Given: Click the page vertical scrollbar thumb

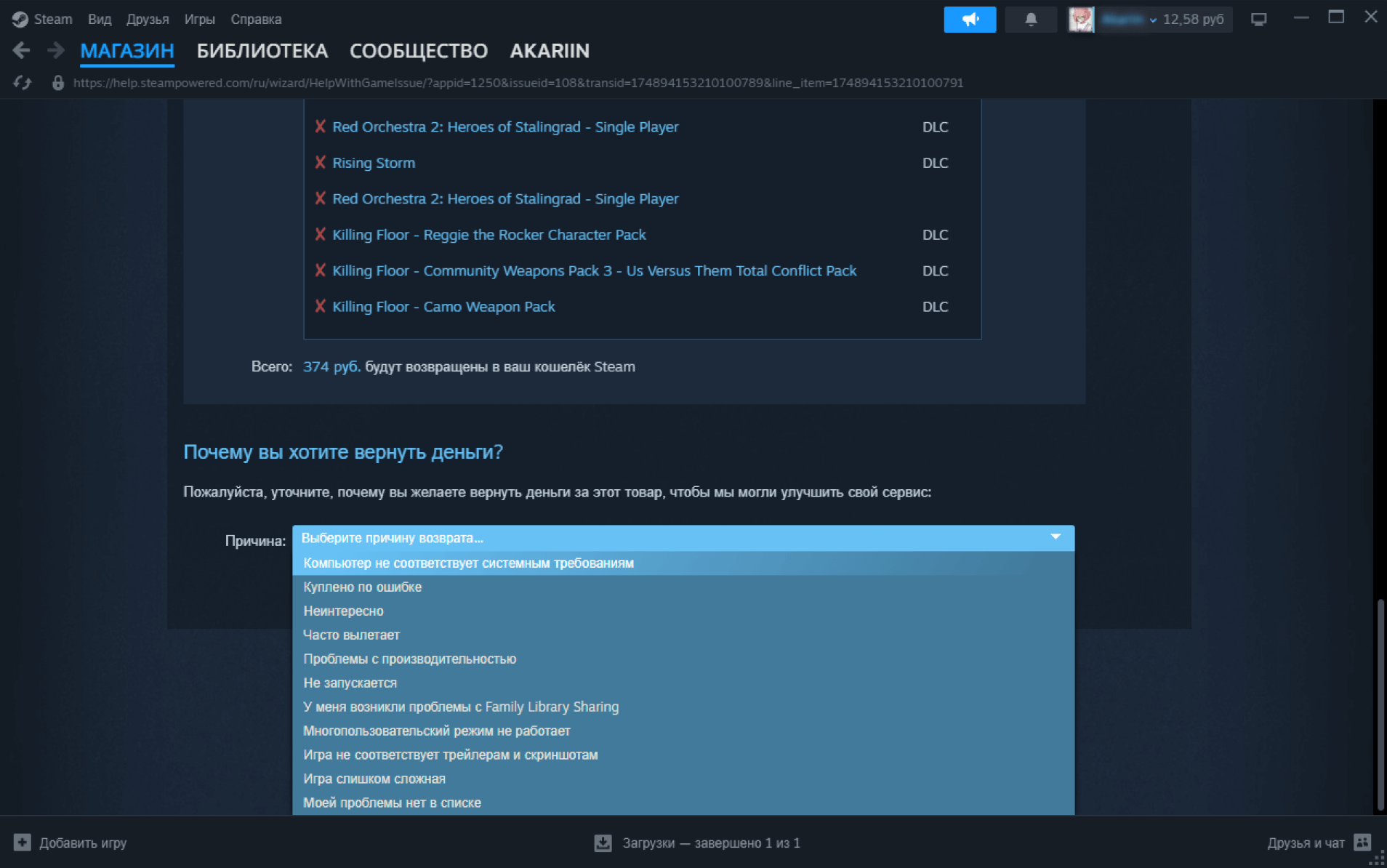Looking at the screenshot, I should click(x=1380, y=705).
